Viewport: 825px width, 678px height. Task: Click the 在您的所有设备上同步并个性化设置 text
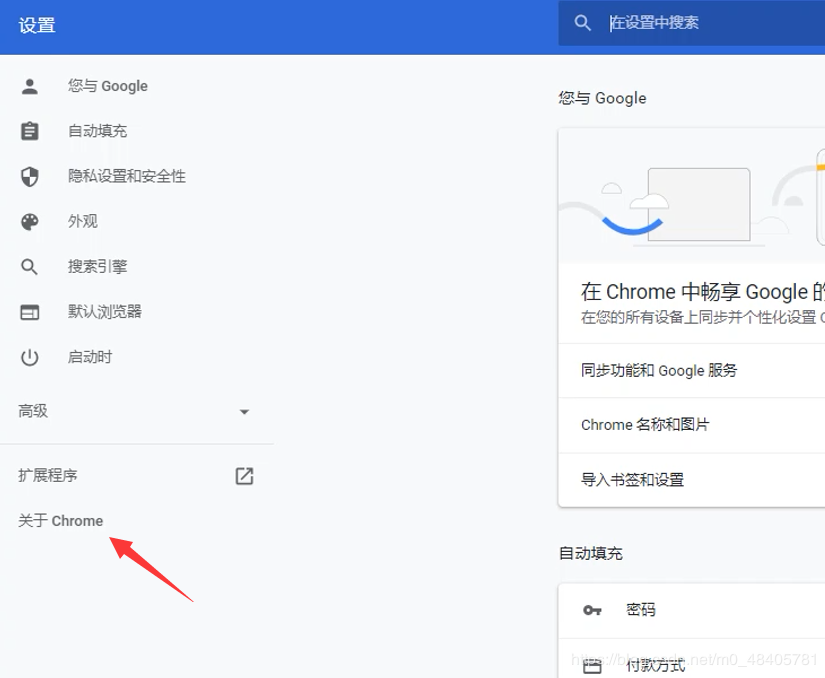(x=699, y=317)
